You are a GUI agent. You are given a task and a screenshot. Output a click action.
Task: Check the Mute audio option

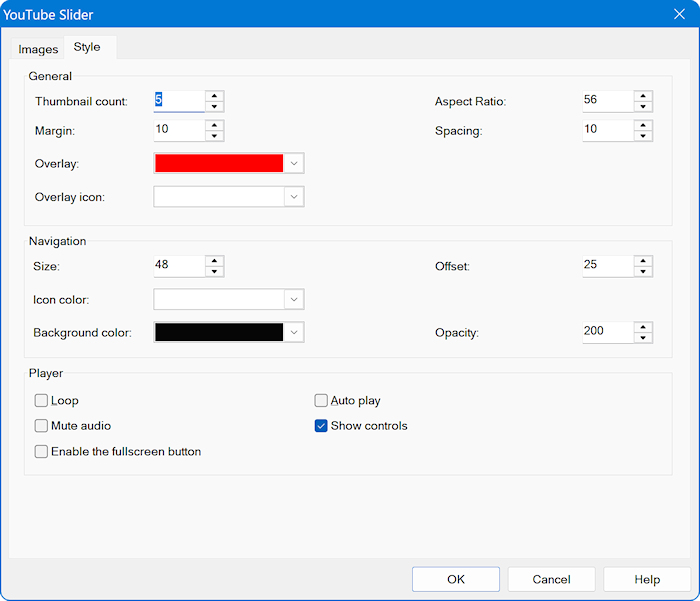41,426
